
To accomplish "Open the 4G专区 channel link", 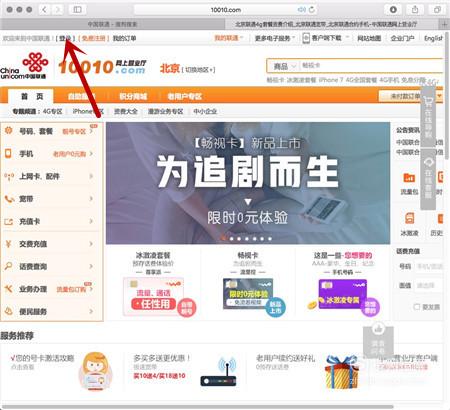I will [x=52, y=111].
